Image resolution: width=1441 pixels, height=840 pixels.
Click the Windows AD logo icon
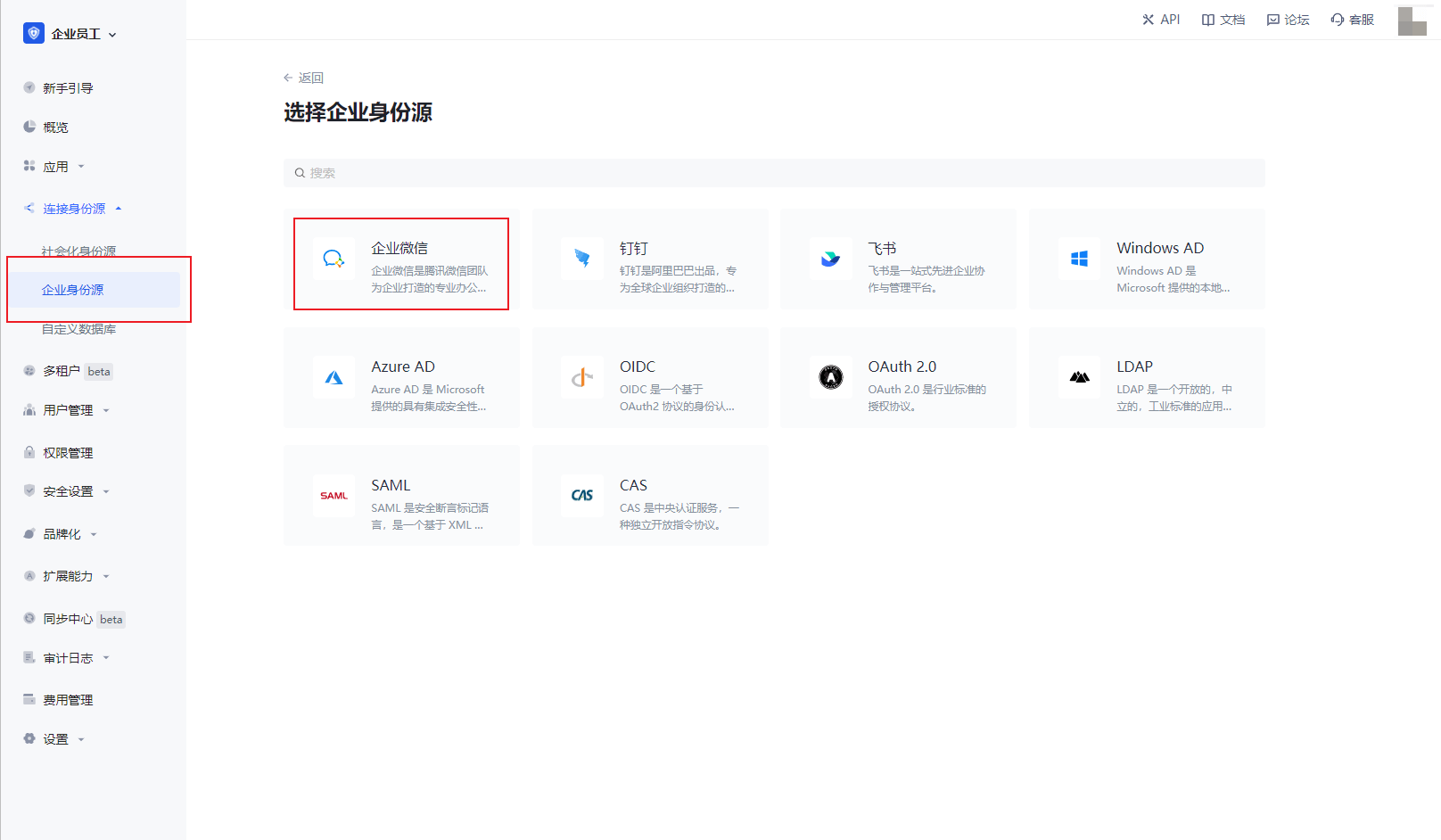coord(1079,259)
